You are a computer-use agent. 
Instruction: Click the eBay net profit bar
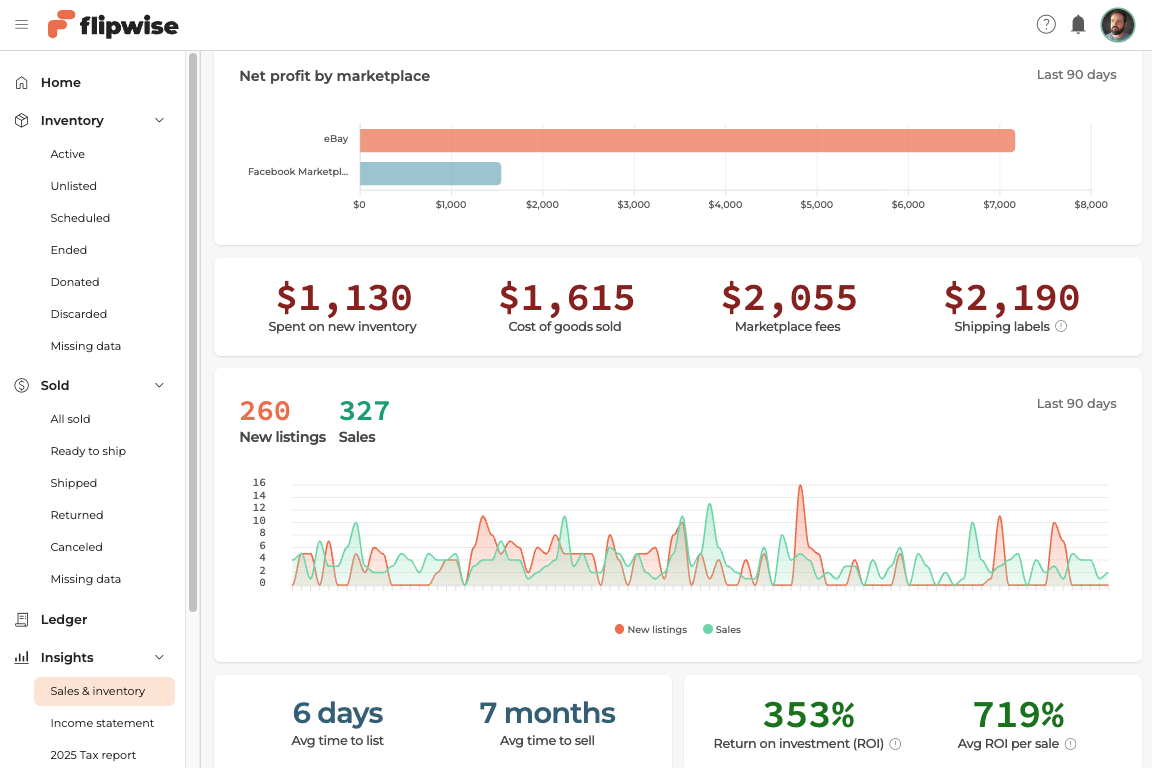tap(687, 140)
